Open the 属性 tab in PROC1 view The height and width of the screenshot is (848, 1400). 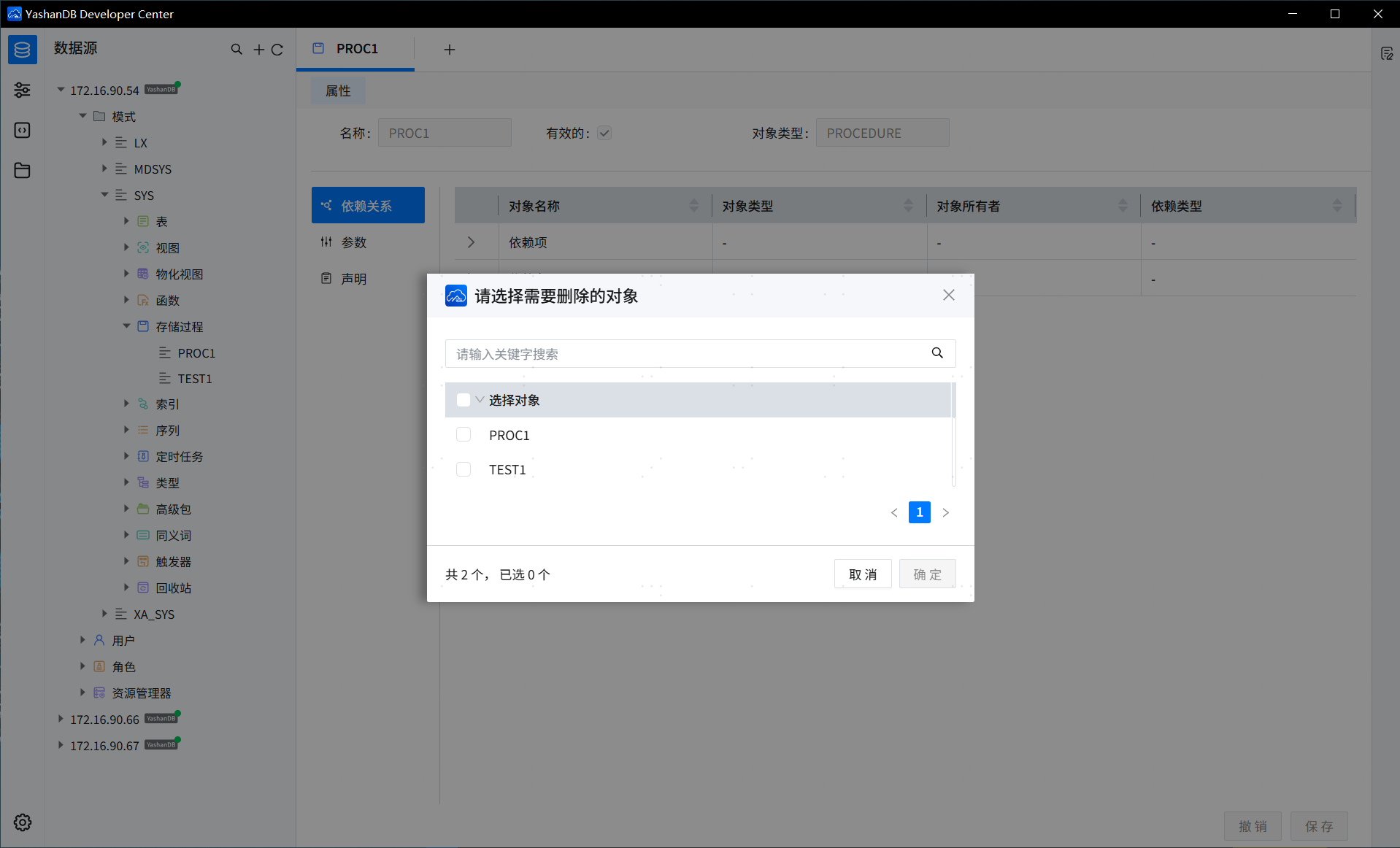[337, 90]
